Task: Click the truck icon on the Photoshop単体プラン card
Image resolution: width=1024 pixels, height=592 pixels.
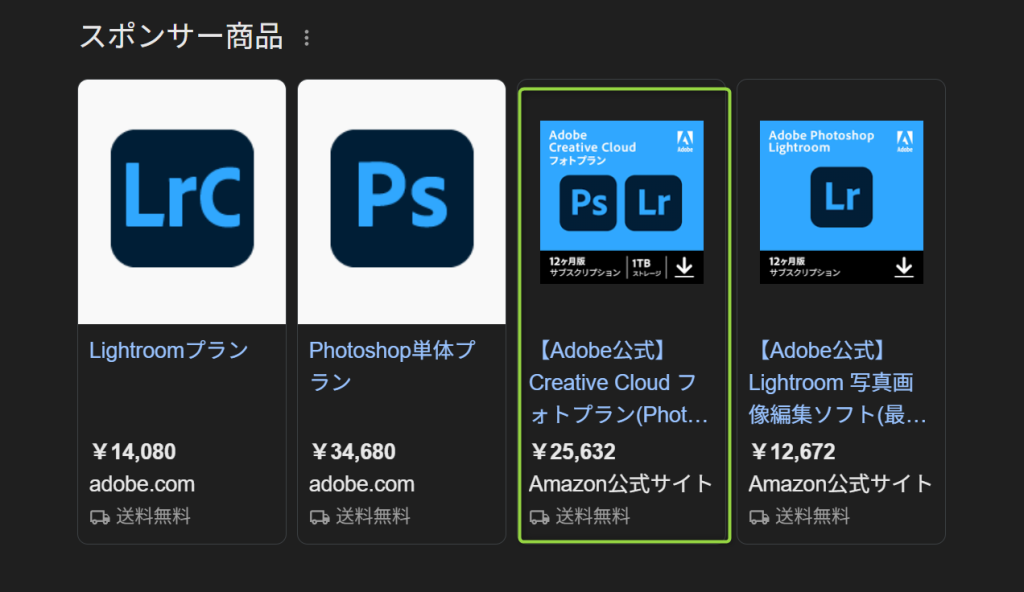Action: pyautogui.click(x=320, y=517)
